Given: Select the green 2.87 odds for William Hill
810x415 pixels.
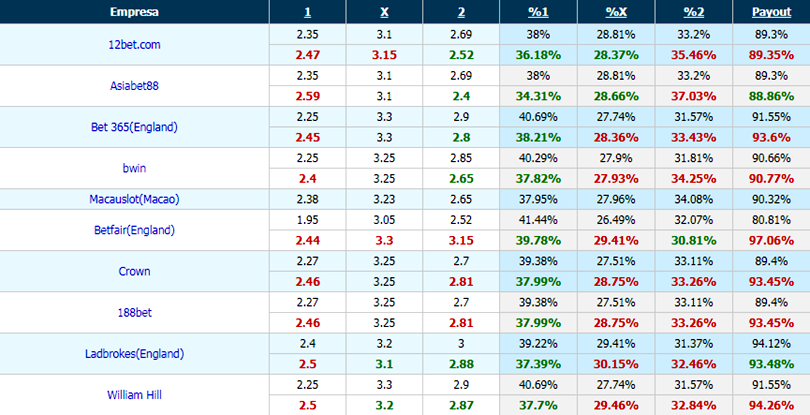Looking at the screenshot, I should click(461, 406).
